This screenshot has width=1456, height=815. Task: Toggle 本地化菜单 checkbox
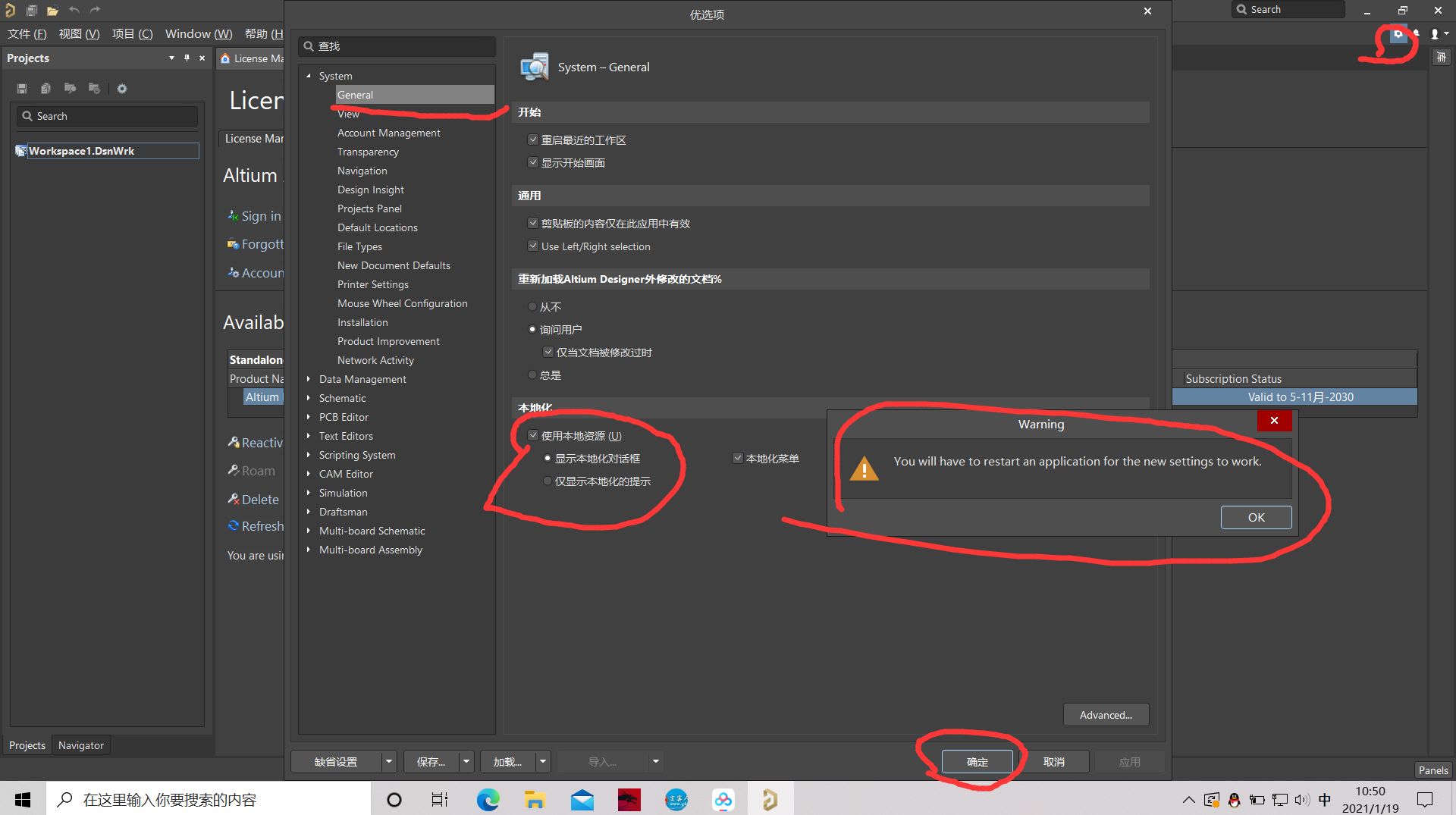[x=737, y=458]
